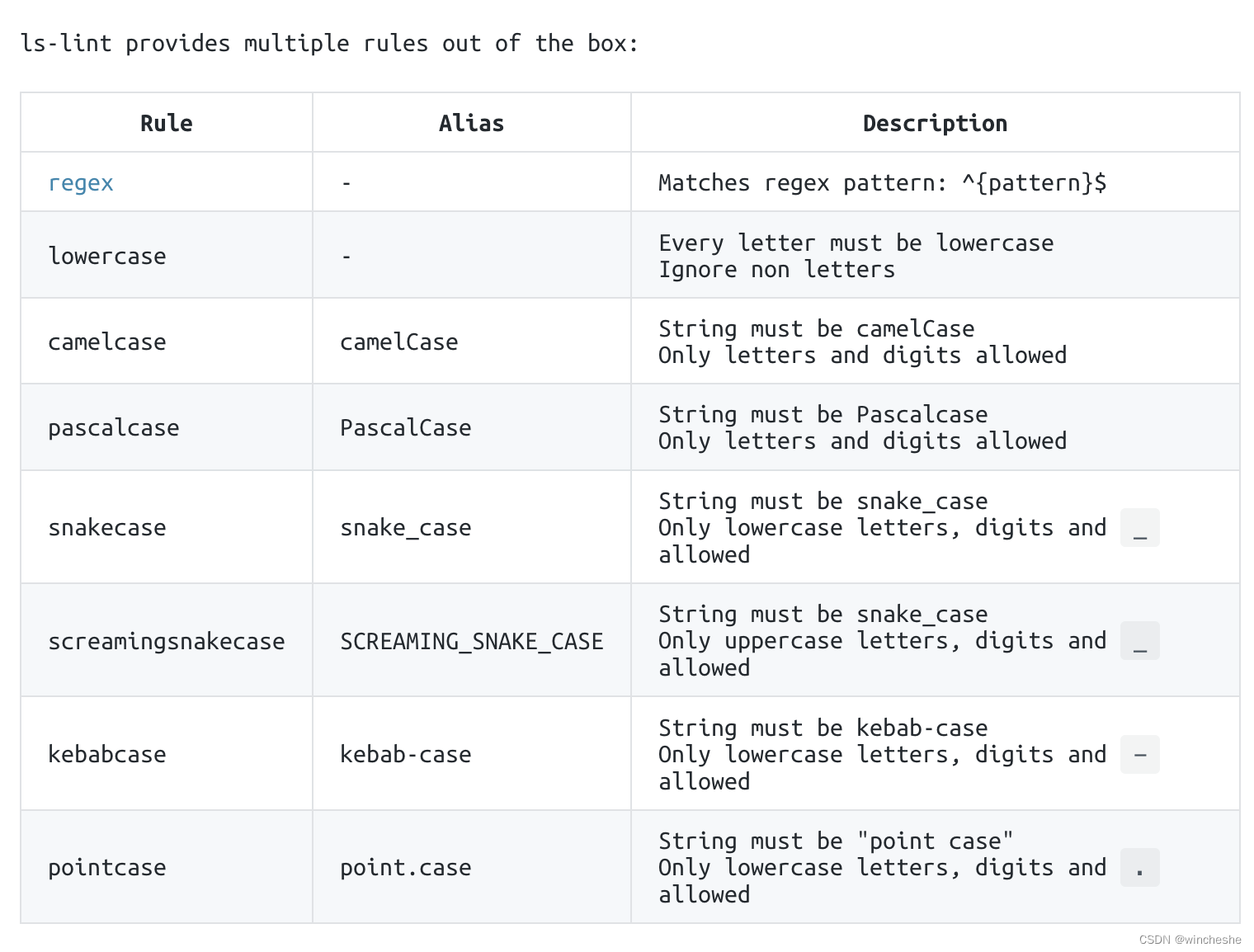Click the point.case alias text
This screenshot has height=952, width=1254.
pyautogui.click(x=406, y=868)
